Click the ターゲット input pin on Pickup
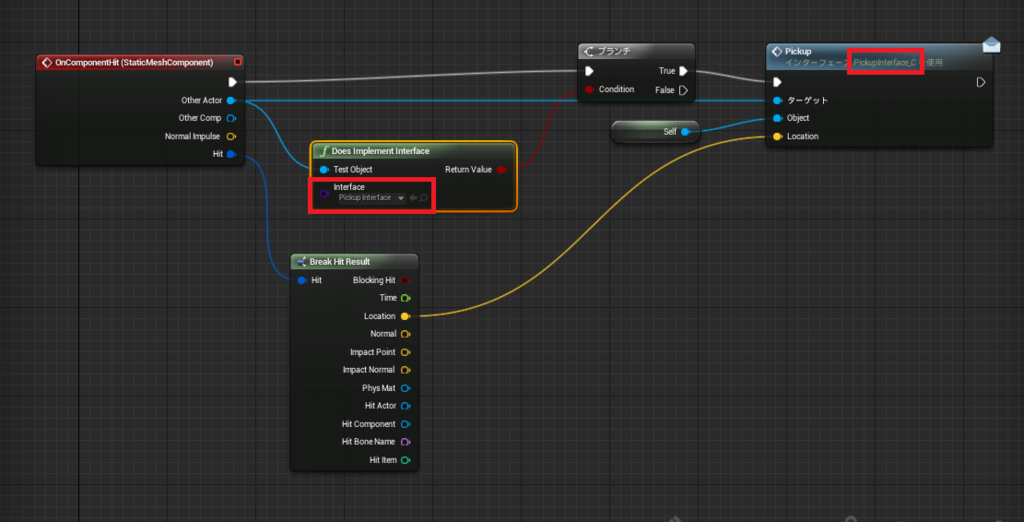Image resolution: width=1024 pixels, height=522 pixels. pos(777,101)
